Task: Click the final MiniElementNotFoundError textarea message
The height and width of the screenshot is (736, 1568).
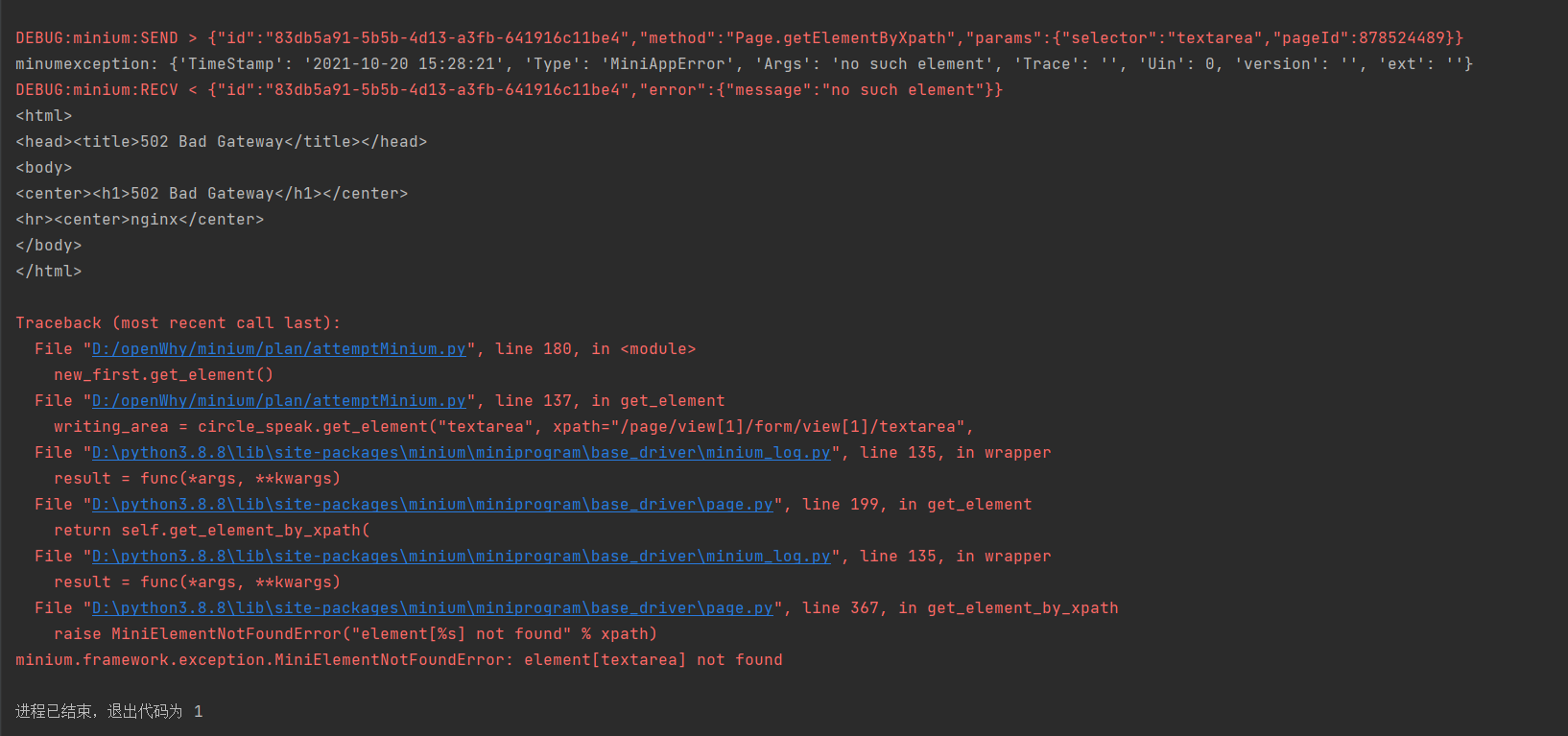Action: 398,660
